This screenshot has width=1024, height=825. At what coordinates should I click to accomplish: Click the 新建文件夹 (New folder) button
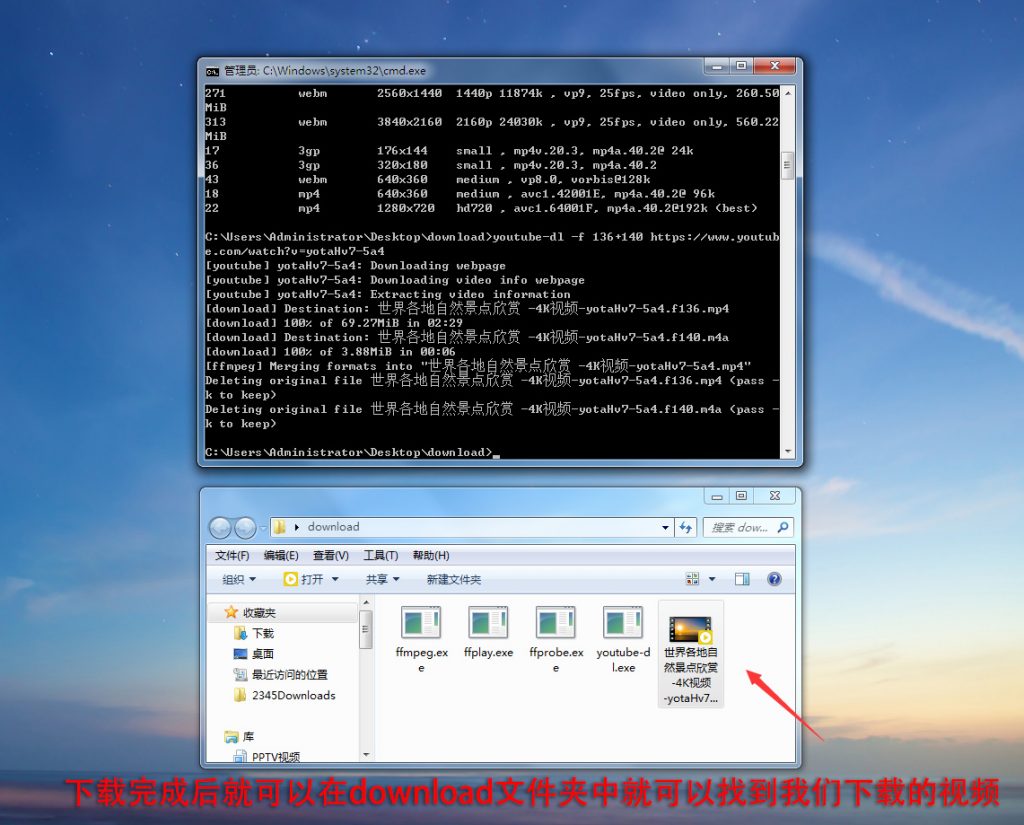pyautogui.click(x=453, y=579)
